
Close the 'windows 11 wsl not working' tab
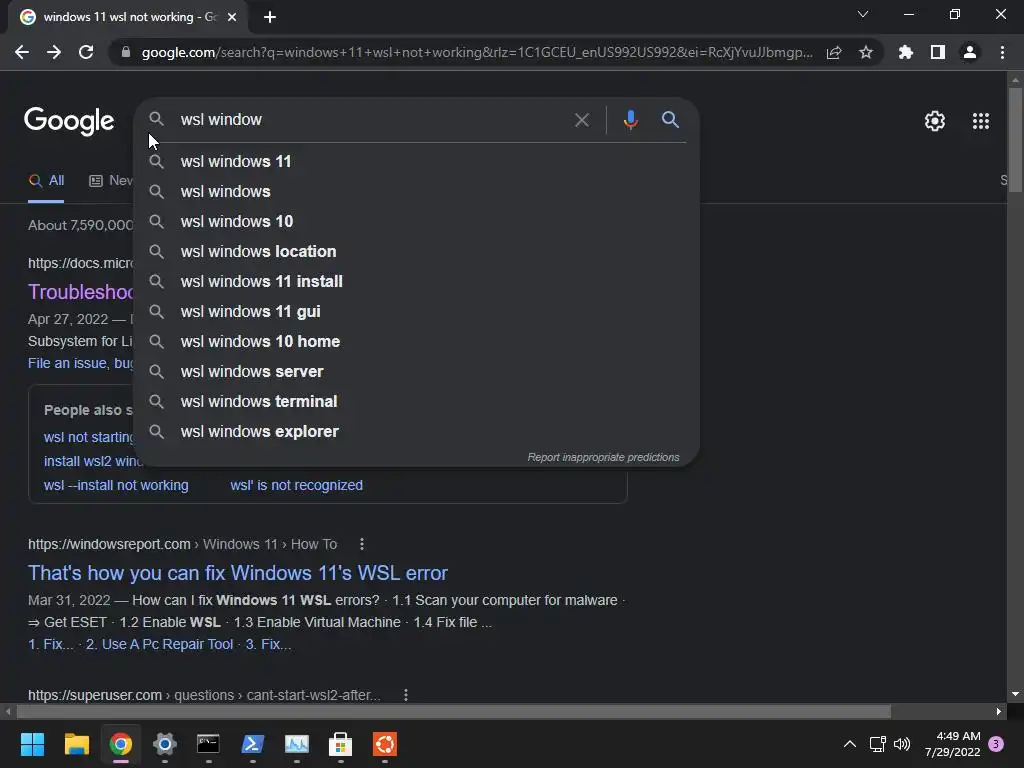tap(232, 17)
